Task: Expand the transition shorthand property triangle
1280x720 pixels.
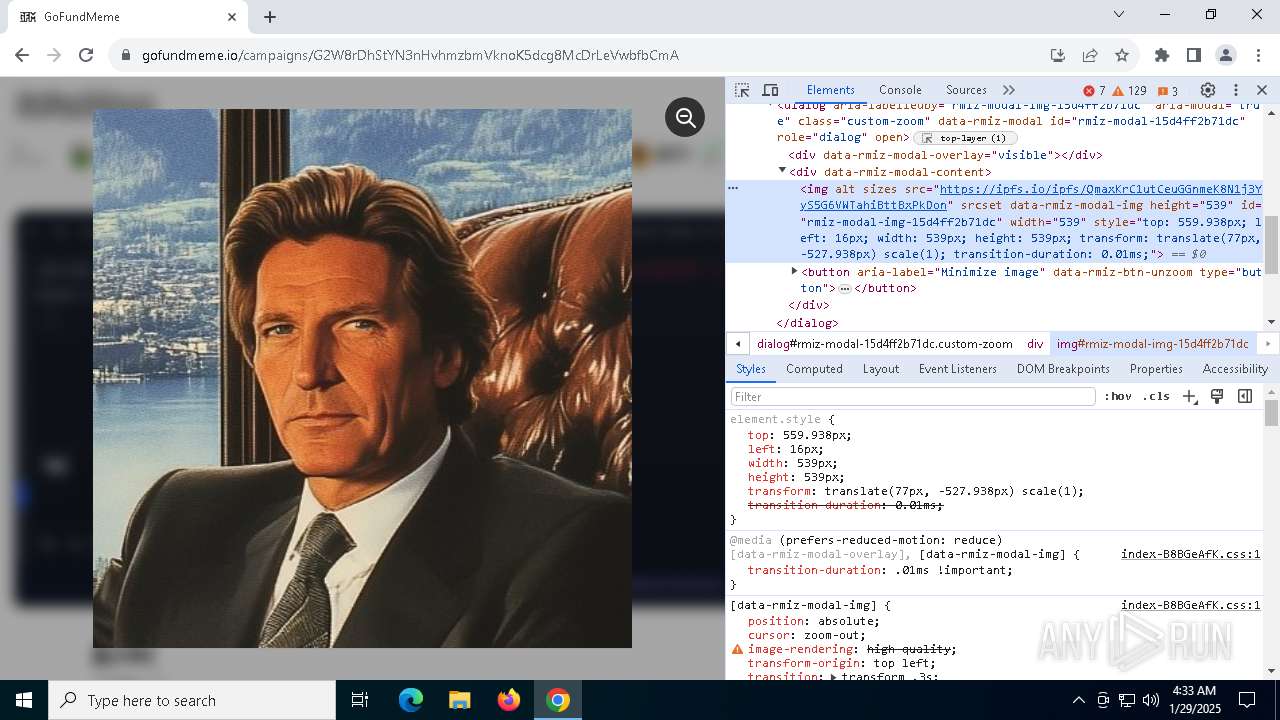Action: pos(834,677)
